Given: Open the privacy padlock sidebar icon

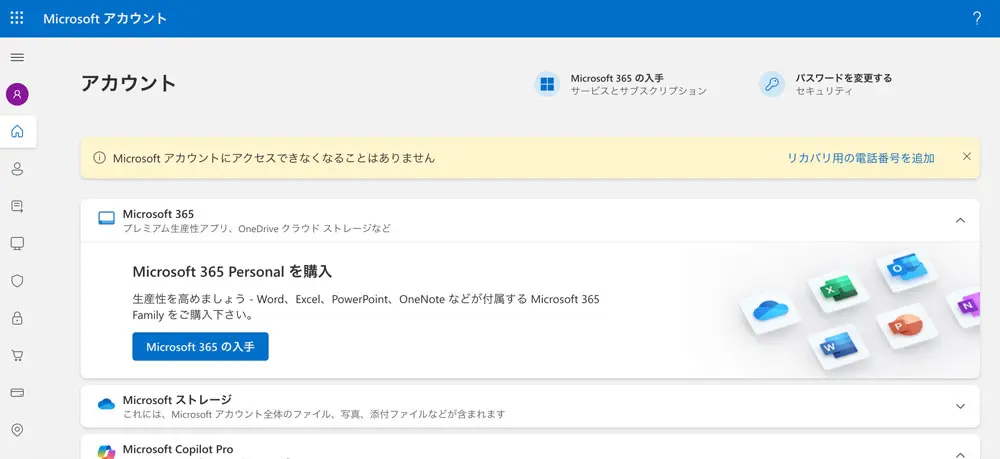Looking at the screenshot, I should pos(17,317).
